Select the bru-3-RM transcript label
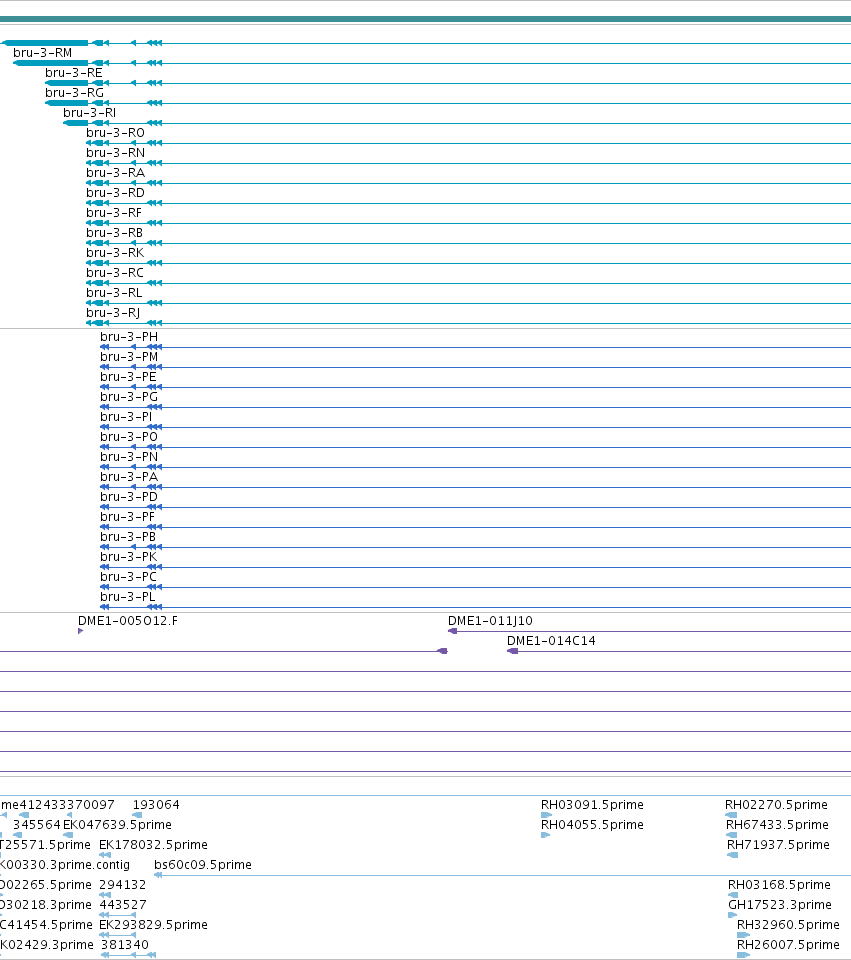 pyautogui.click(x=42, y=53)
